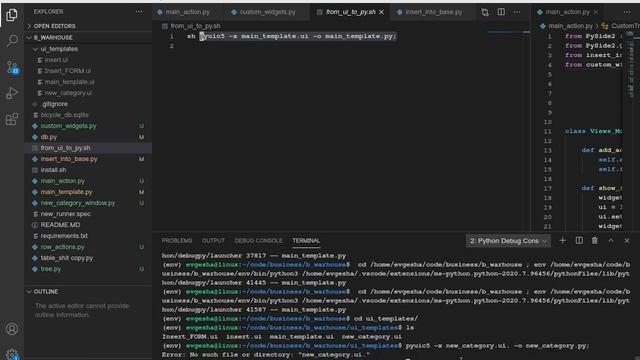The width and height of the screenshot is (640, 360).
Task: Click the open changes compare icon
Action: tap(484, 12)
